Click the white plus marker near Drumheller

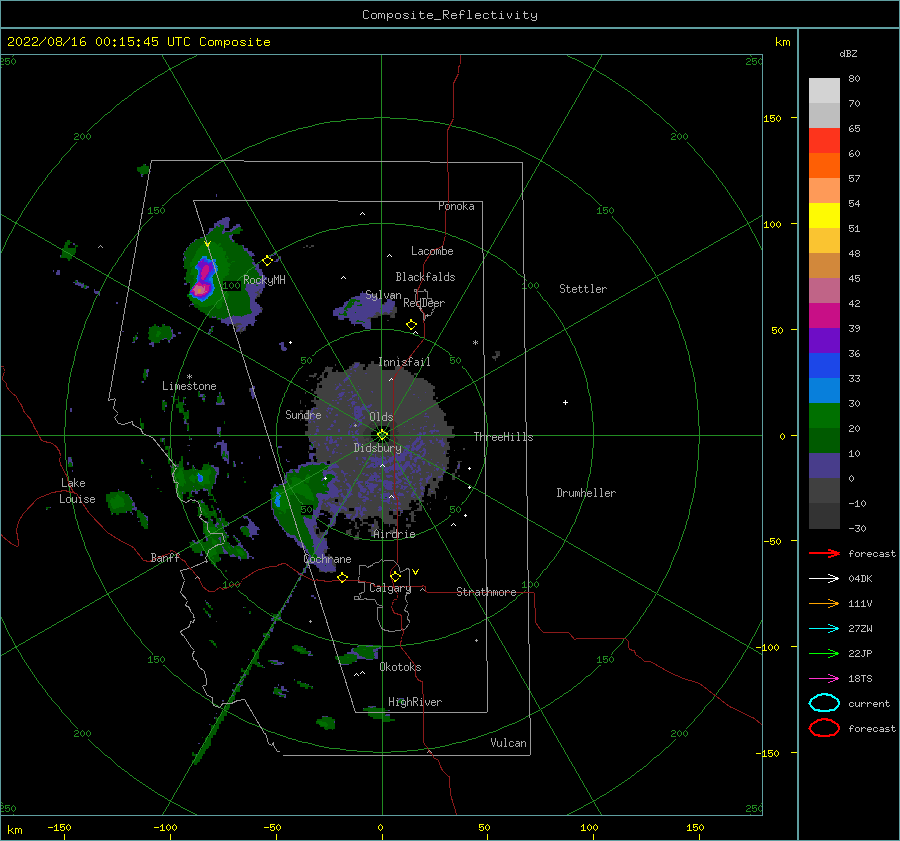(x=565, y=402)
